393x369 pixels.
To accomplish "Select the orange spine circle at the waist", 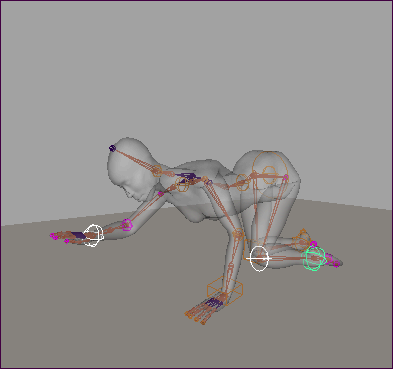I will [x=242, y=182].
